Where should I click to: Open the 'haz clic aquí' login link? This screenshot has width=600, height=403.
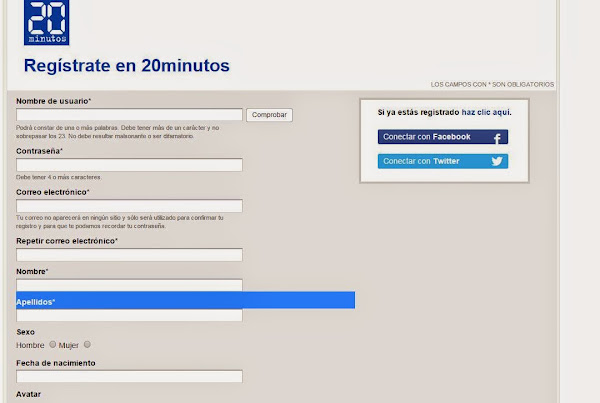(486, 112)
